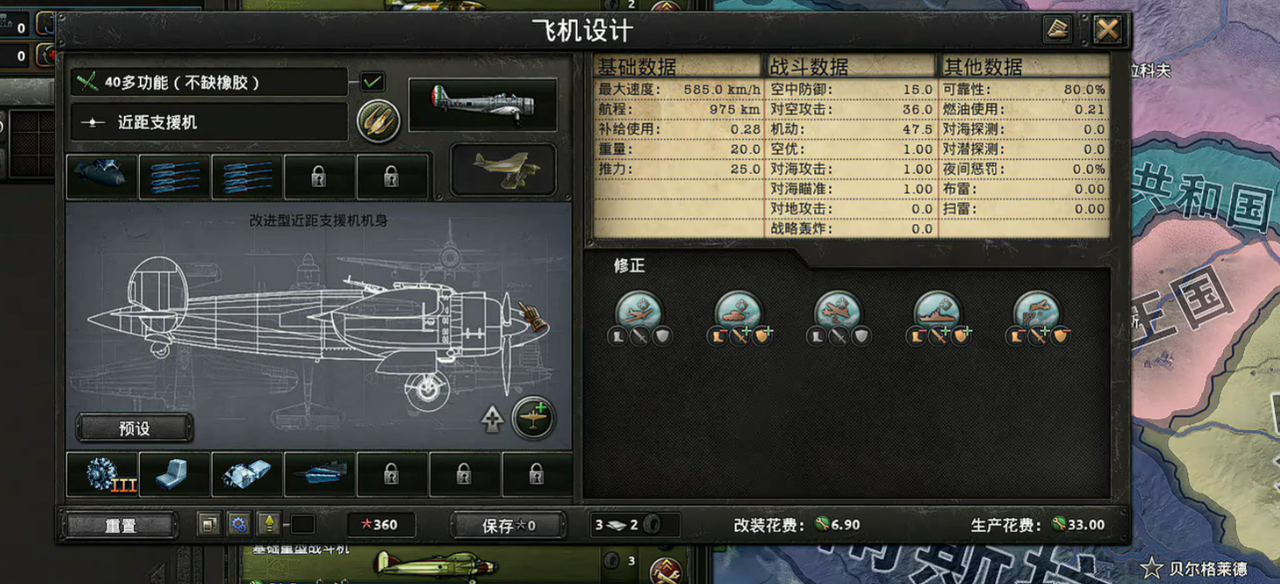Select the blue fuselage module slot

(320, 474)
